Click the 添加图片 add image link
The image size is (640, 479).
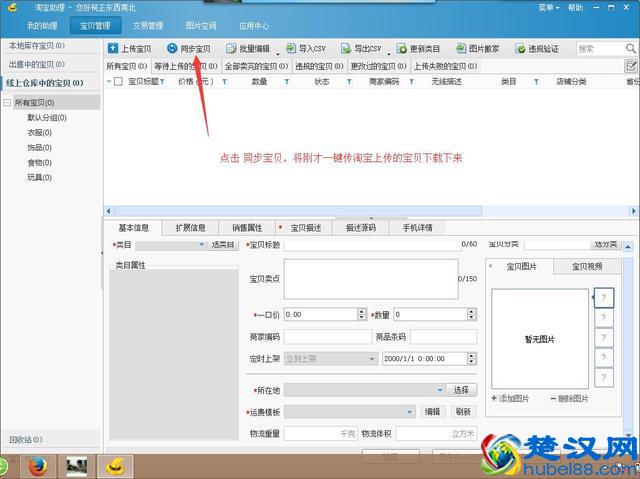510,399
